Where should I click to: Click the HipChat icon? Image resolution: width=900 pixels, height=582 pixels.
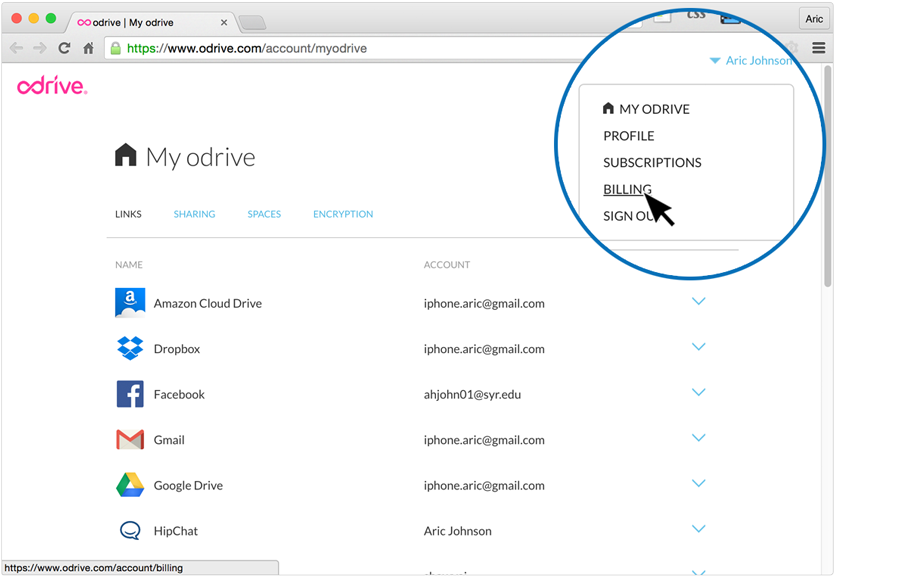coord(130,530)
